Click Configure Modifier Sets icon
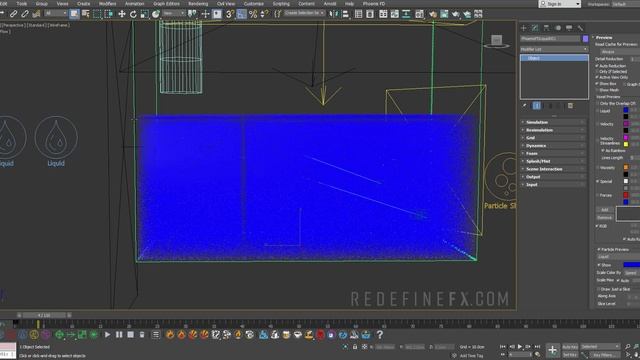Viewport: 640px width, 360px height. [x=570, y=106]
